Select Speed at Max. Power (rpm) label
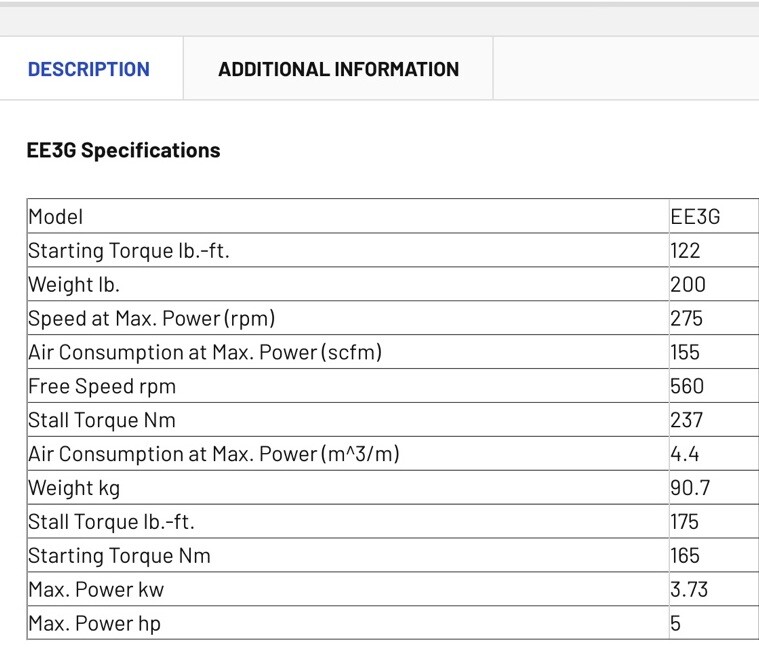This screenshot has height=664, width=759. [x=152, y=318]
